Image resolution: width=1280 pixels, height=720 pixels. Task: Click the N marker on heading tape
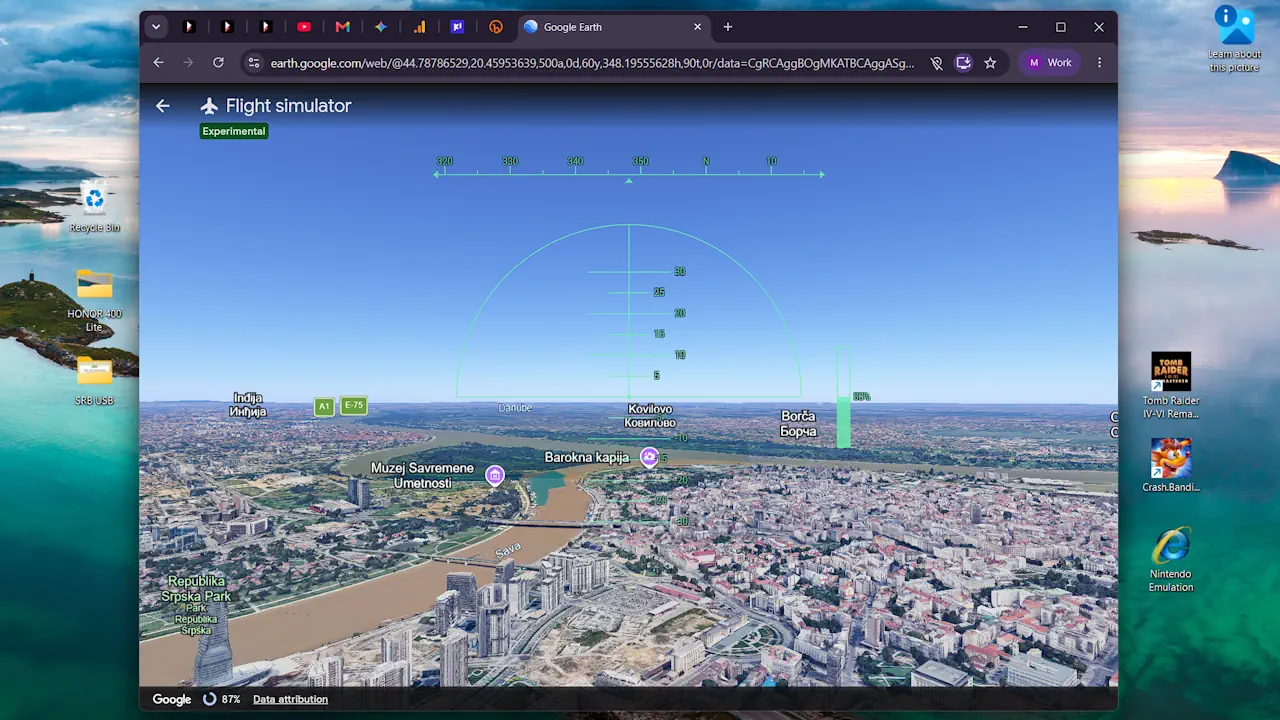(x=706, y=161)
